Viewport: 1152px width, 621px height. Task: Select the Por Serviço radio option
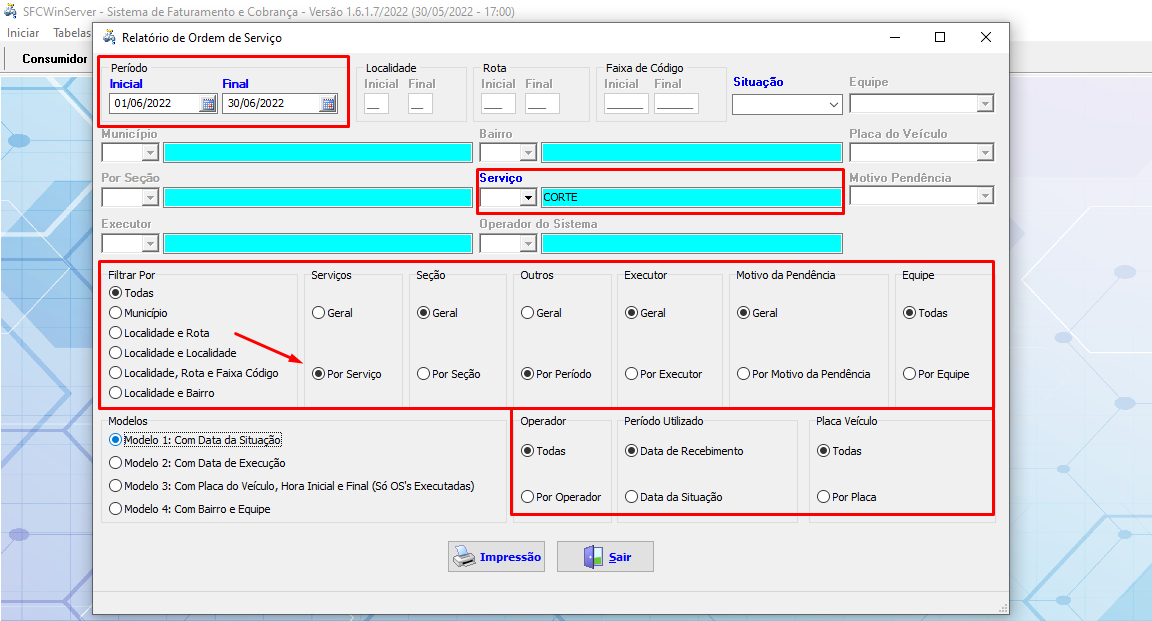pos(319,374)
